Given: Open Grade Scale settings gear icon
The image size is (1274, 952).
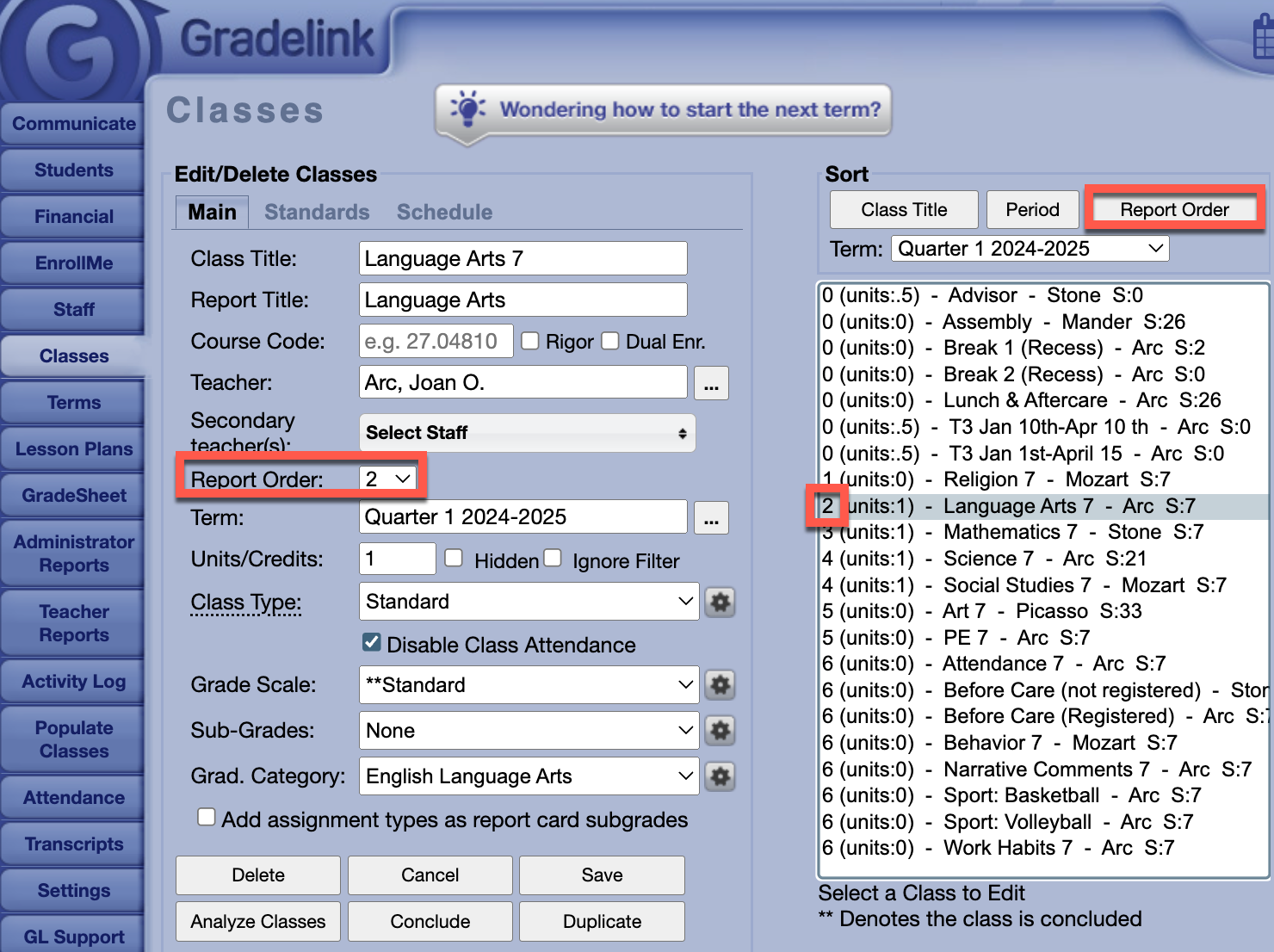Looking at the screenshot, I should [x=720, y=685].
